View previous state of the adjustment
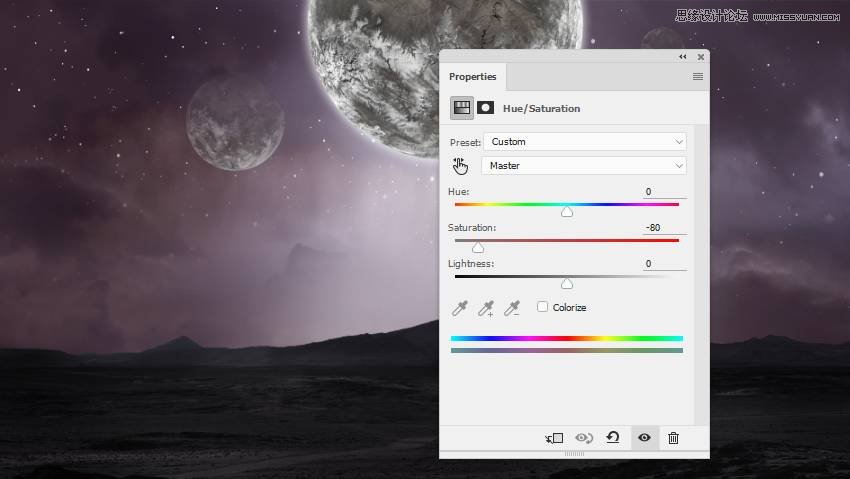850x479 pixels. click(584, 438)
